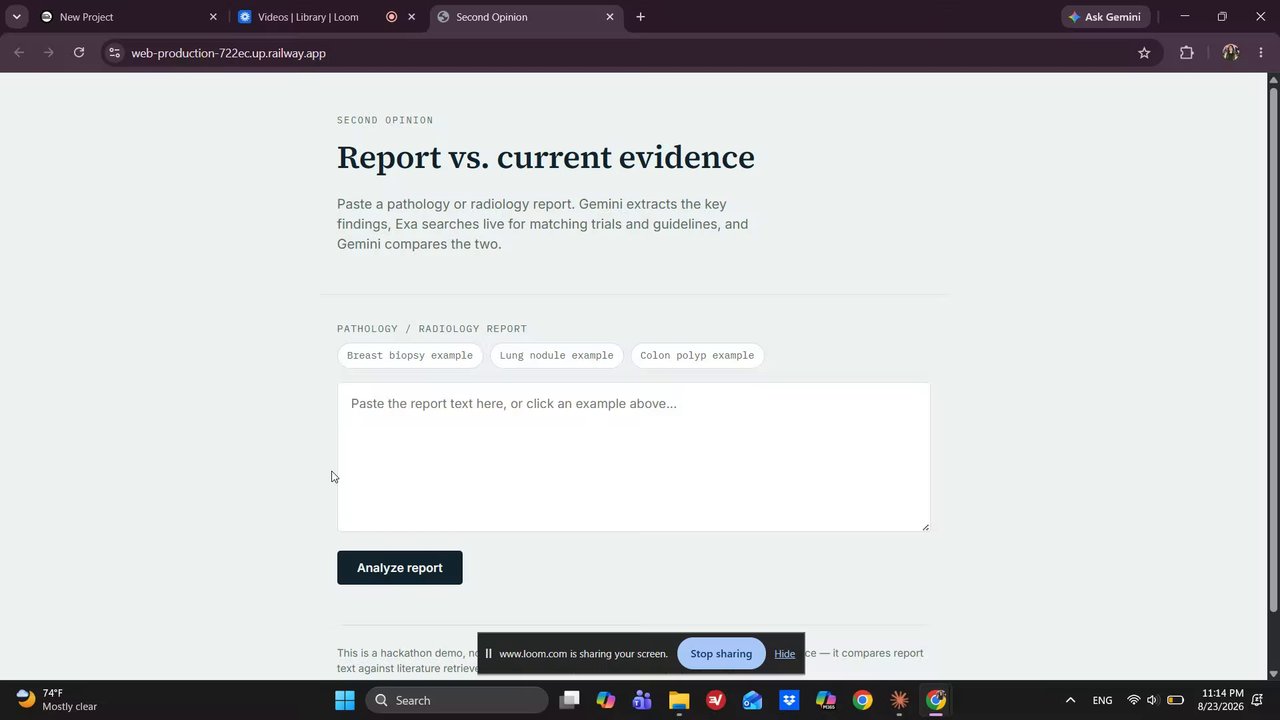Hide the screen sharing notification bar

tap(784, 654)
